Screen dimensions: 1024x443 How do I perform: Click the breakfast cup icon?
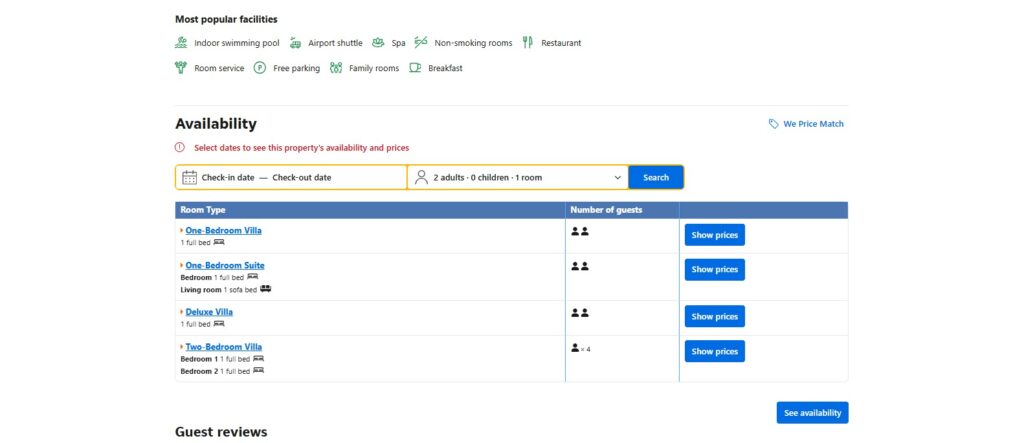pyautogui.click(x=415, y=68)
